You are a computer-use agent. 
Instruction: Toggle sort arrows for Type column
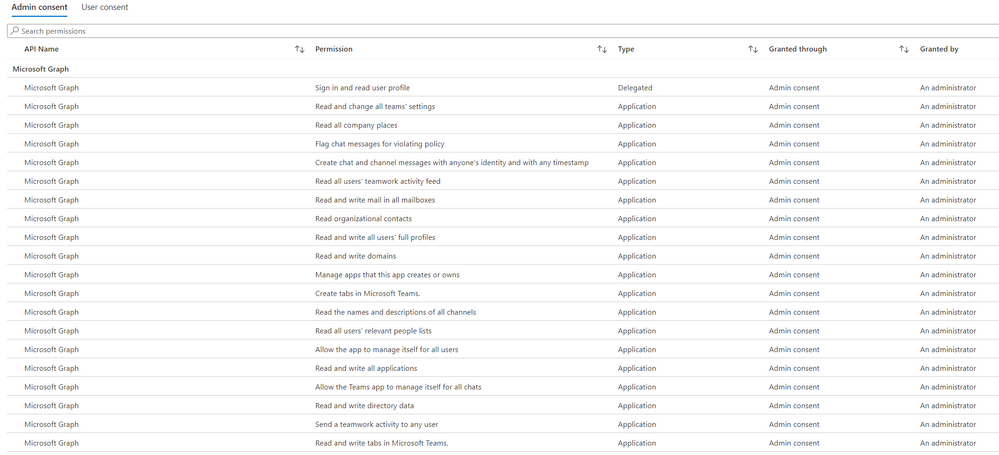point(753,49)
